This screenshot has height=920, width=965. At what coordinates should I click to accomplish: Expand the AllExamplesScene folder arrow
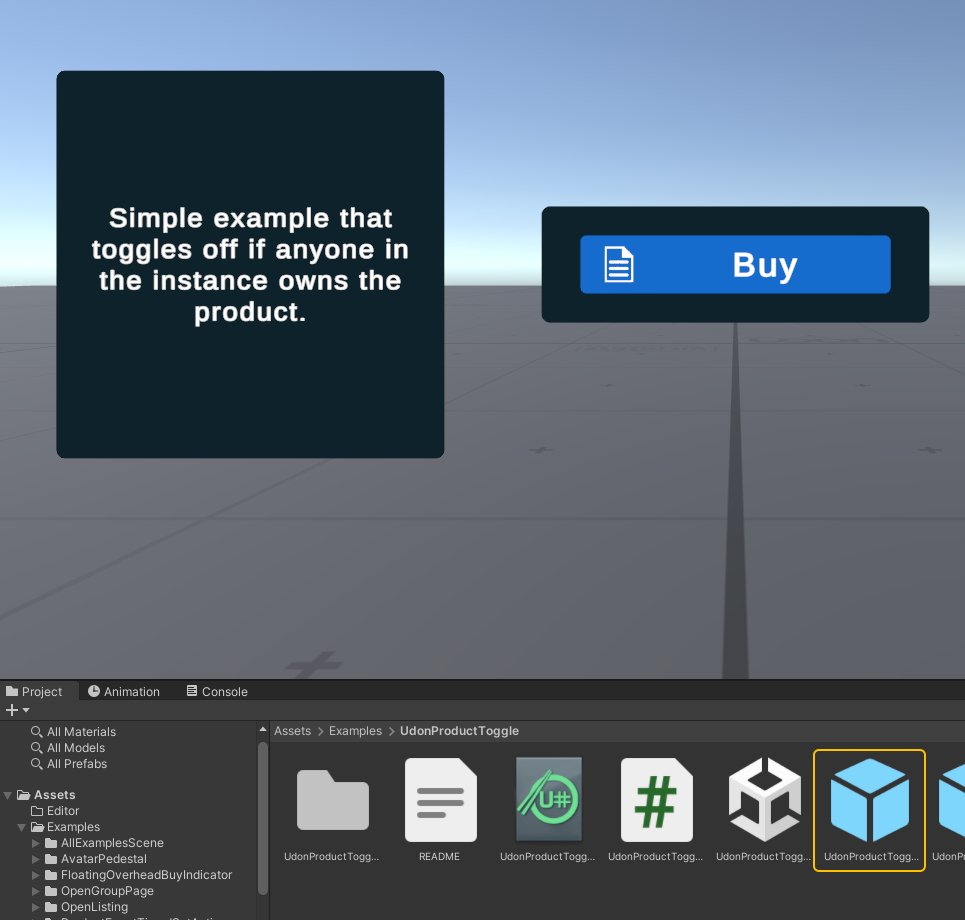(x=36, y=843)
